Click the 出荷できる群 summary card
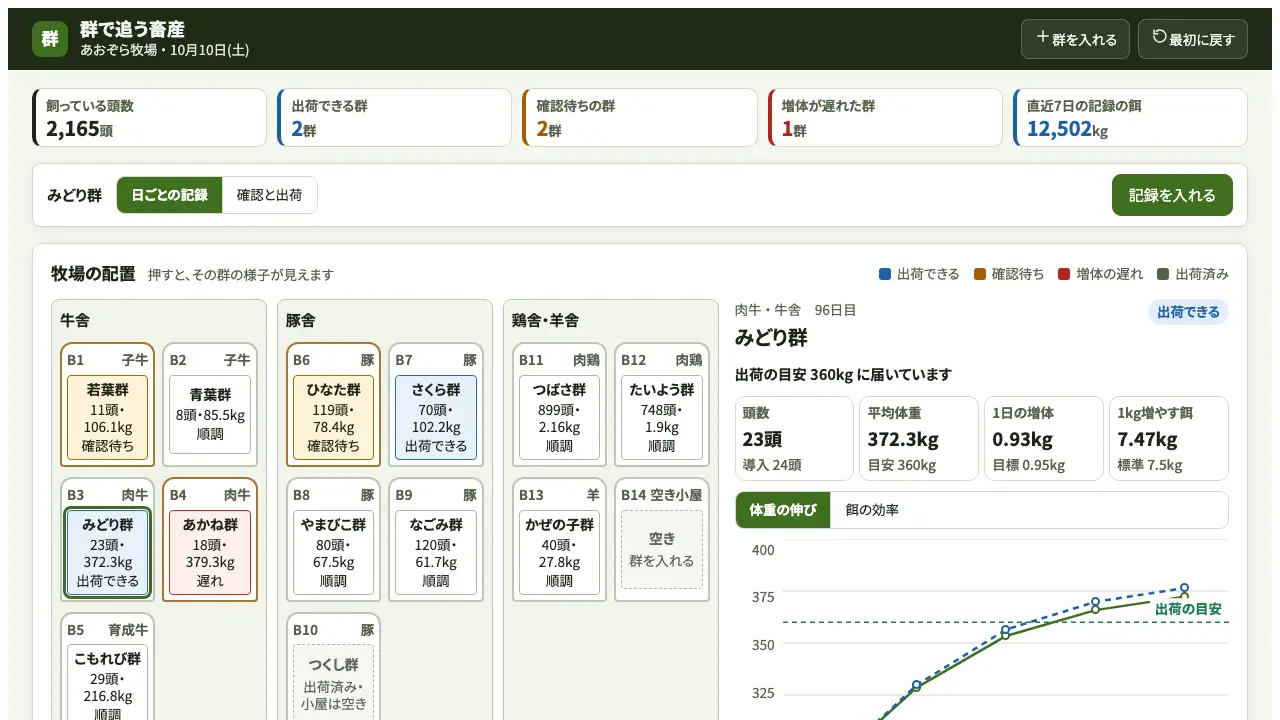The width and height of the screenshot is (1280, 720). (395, 117)
